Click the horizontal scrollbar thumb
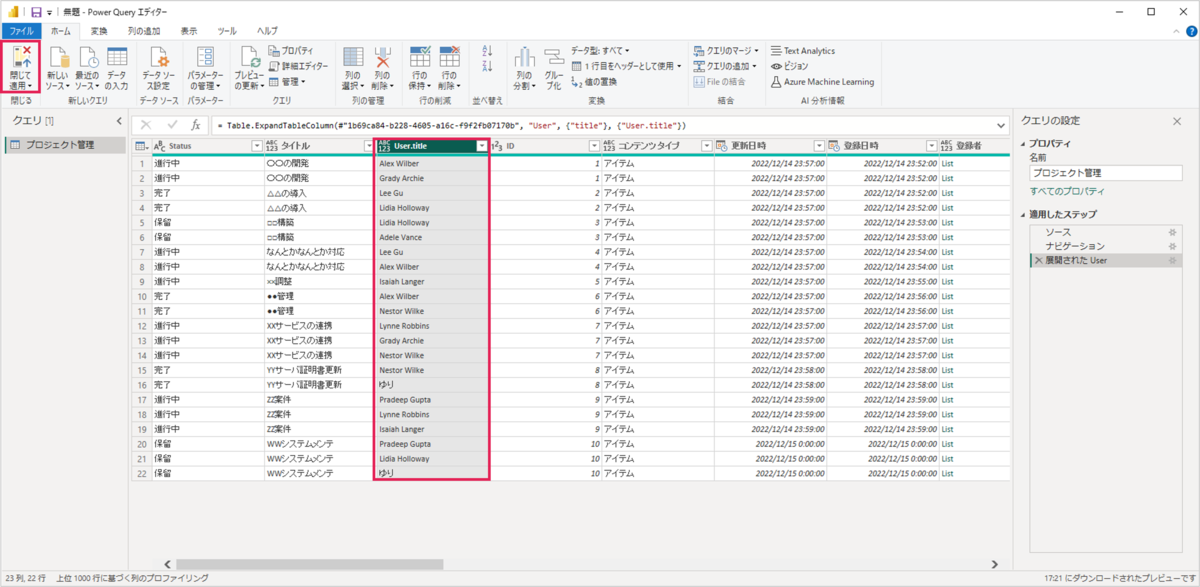 pos(309,564)
